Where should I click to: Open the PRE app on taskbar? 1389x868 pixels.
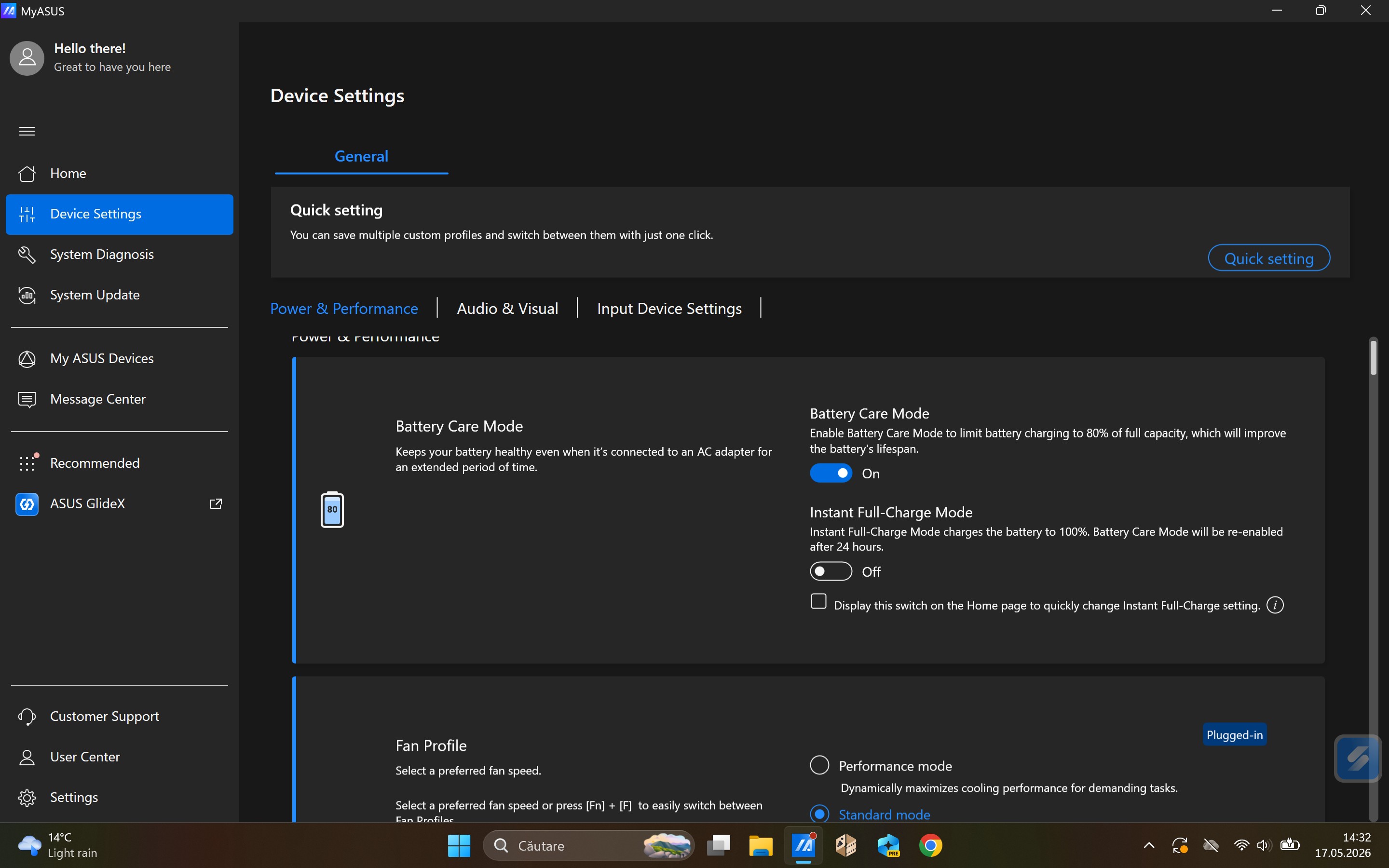point(888,846)
